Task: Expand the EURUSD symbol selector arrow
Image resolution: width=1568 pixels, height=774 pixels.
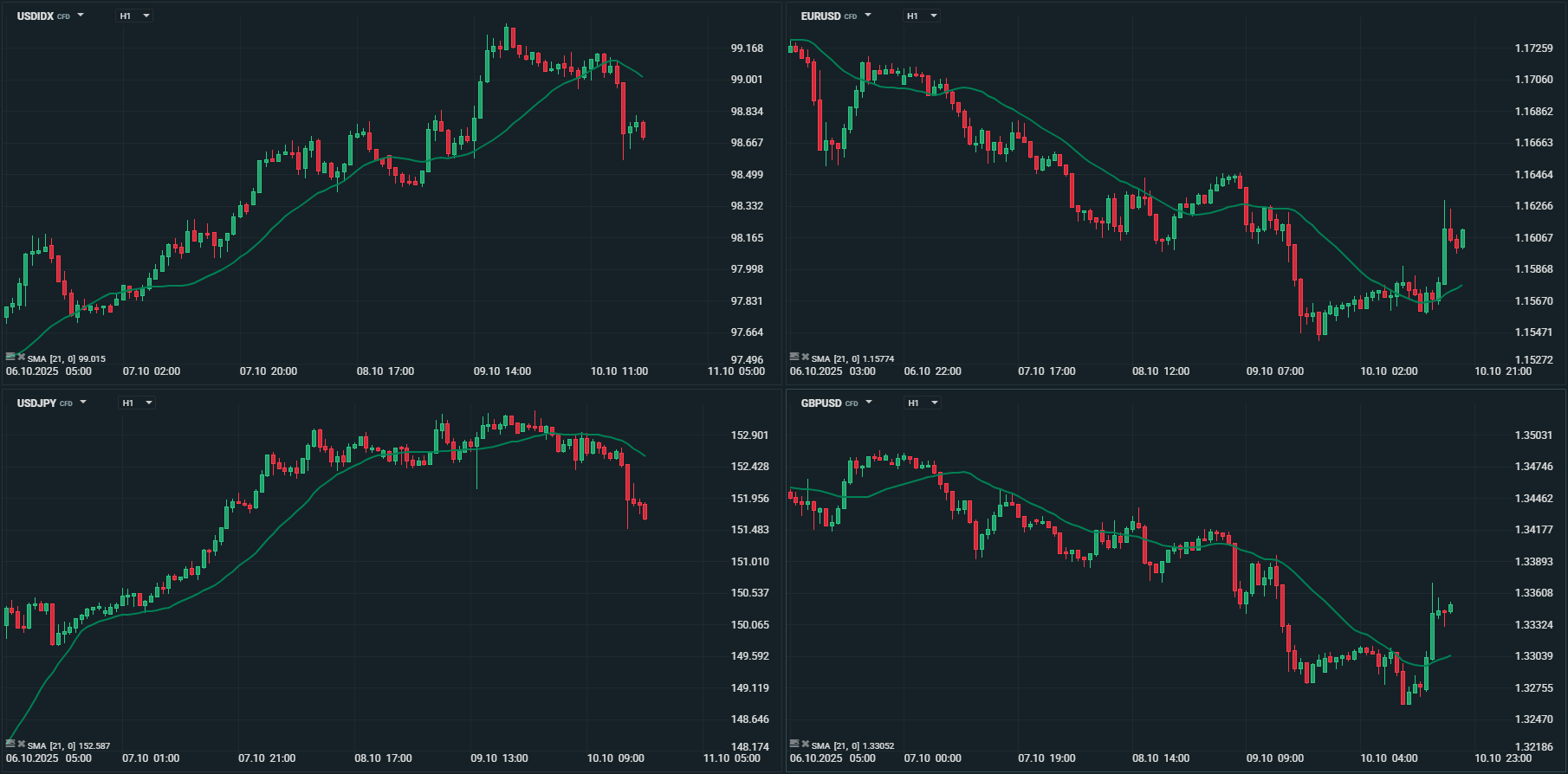Action: (x=868, y=16)
